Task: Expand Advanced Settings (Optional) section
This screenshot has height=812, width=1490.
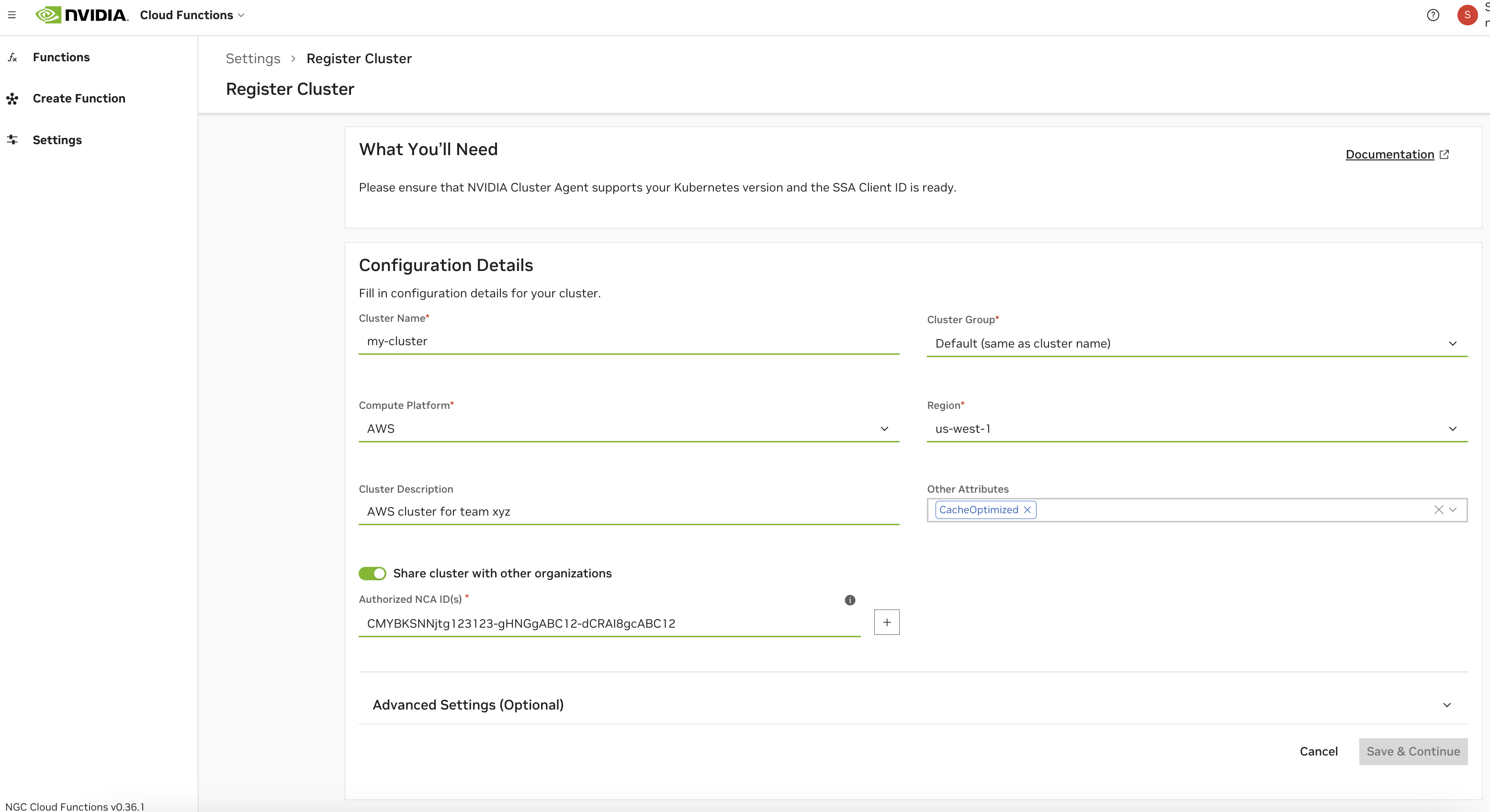Action: pyautogui.click(x=913, y=704)
